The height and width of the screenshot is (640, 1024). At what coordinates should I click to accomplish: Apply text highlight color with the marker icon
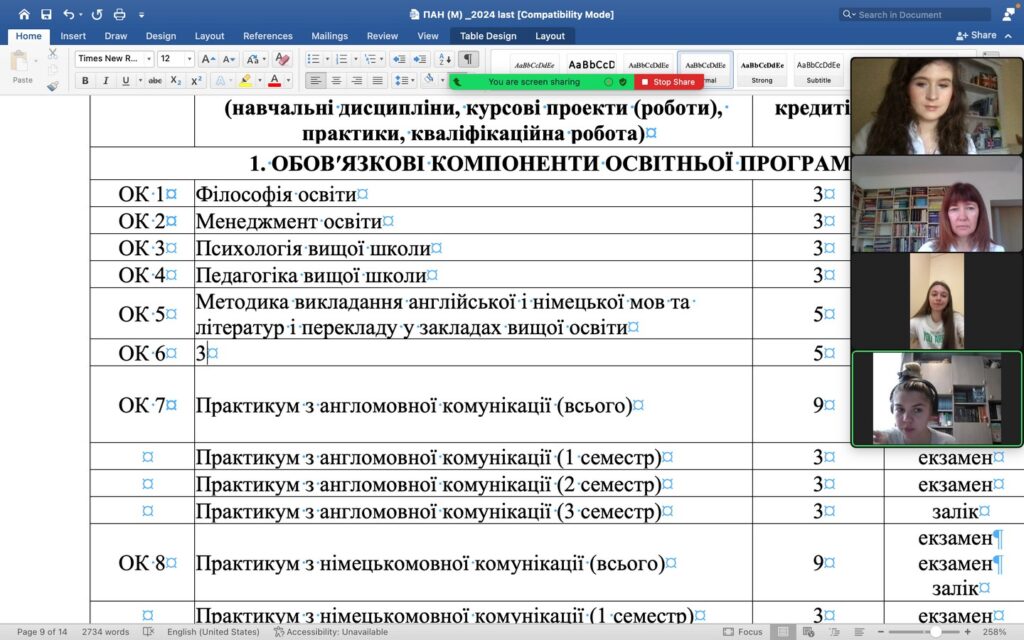tap(246, 81)
